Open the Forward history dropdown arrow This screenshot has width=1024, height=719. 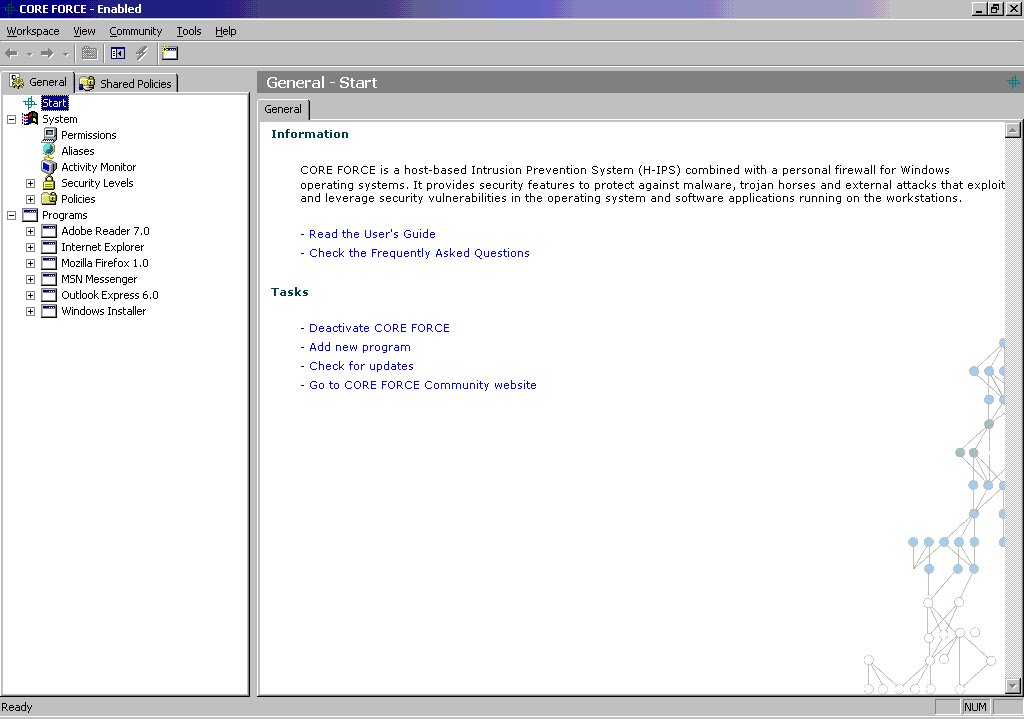tap(65, 54)
